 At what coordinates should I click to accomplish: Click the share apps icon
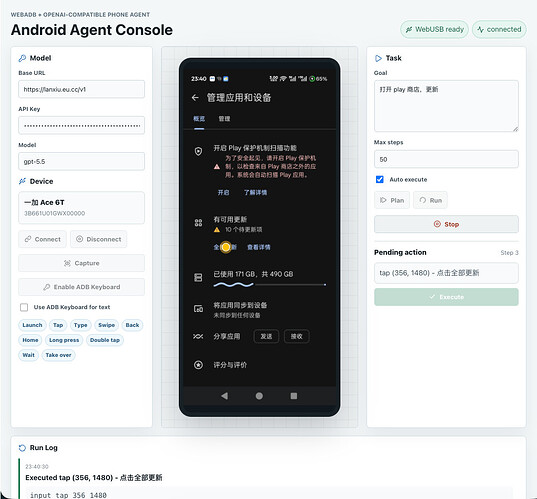198,336
